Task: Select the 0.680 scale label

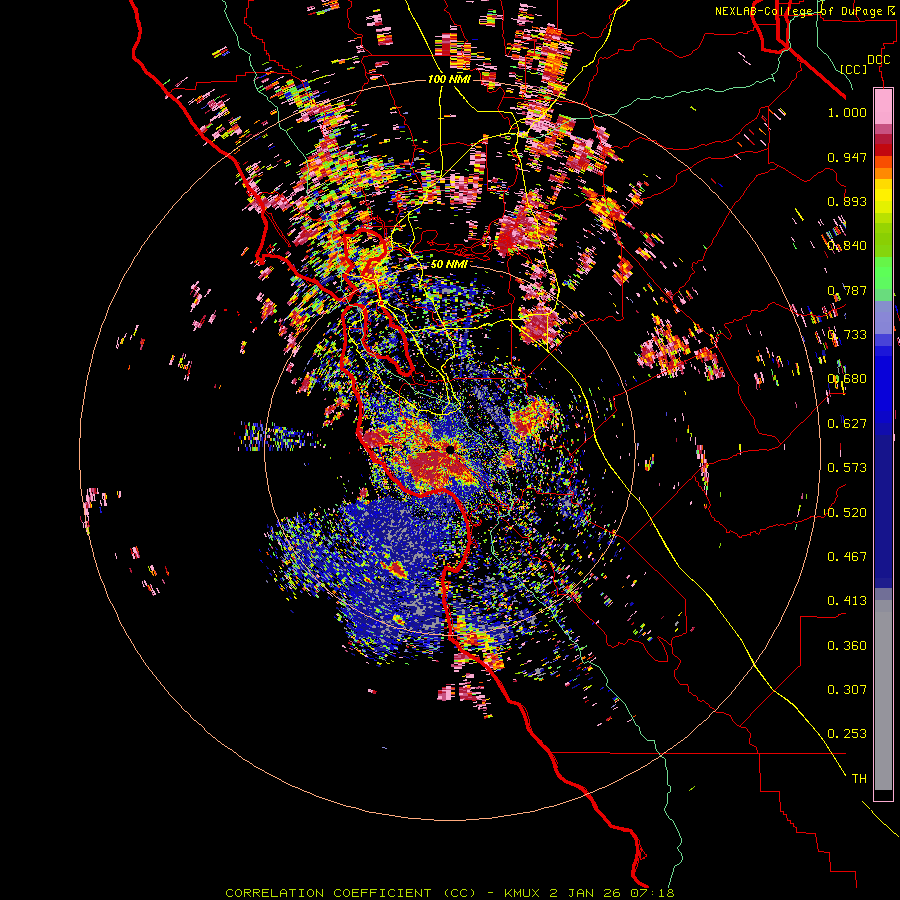Action: point(847,379)
